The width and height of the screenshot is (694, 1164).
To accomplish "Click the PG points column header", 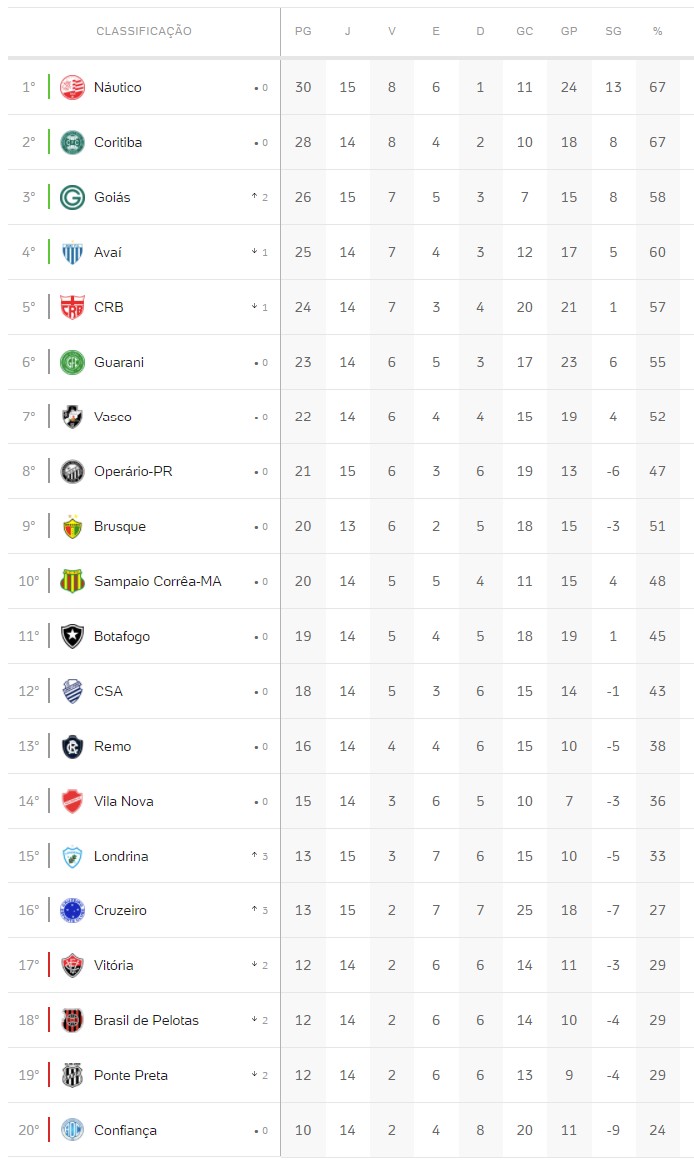I will 303,31.
